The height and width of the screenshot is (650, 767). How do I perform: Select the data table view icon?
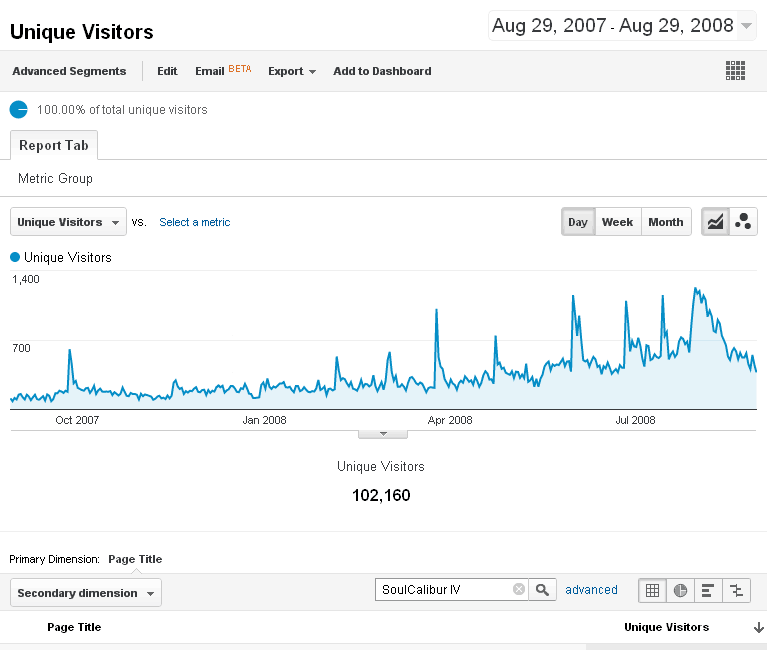point(653,590)
